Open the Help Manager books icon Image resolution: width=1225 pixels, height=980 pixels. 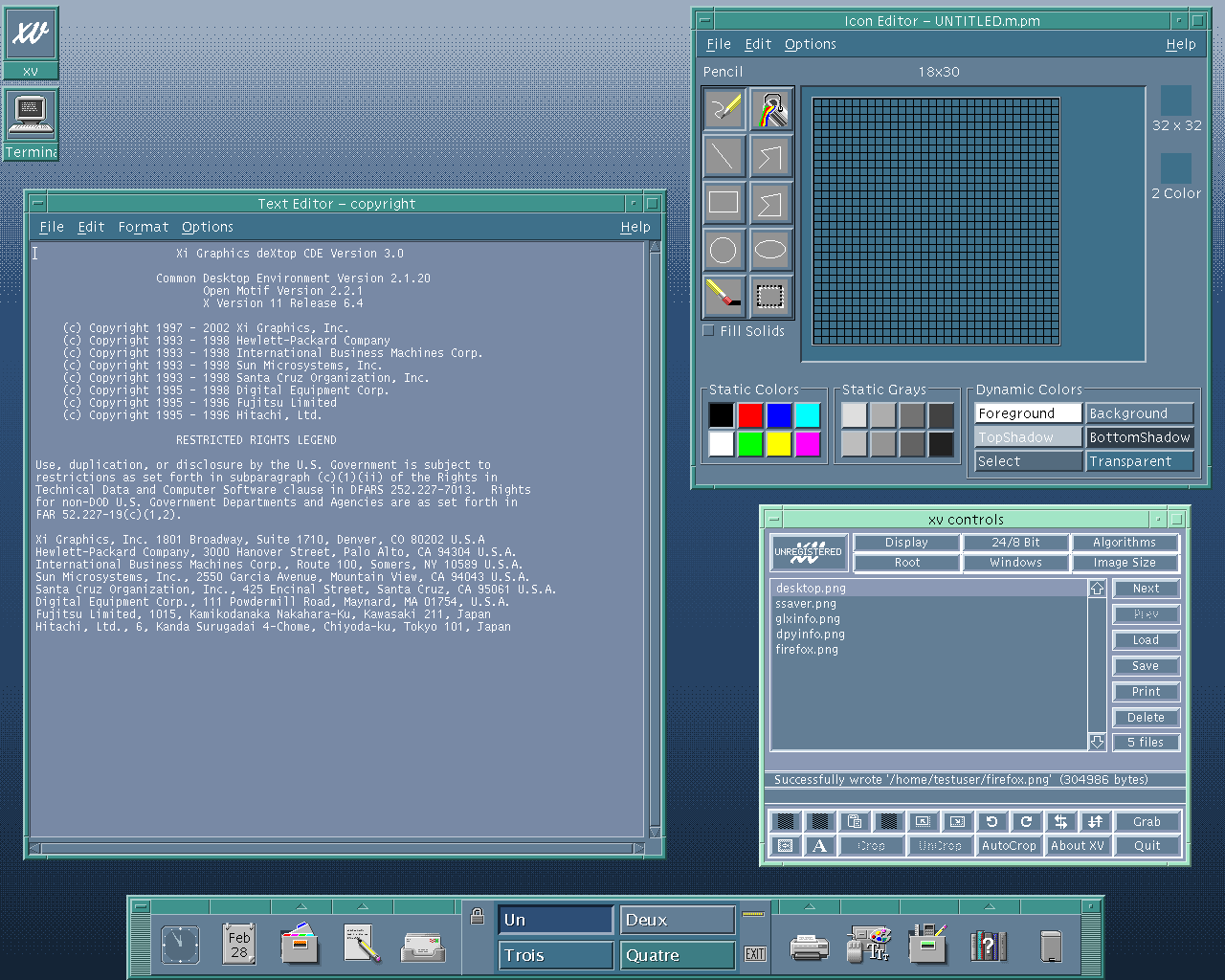pos(989,946)
